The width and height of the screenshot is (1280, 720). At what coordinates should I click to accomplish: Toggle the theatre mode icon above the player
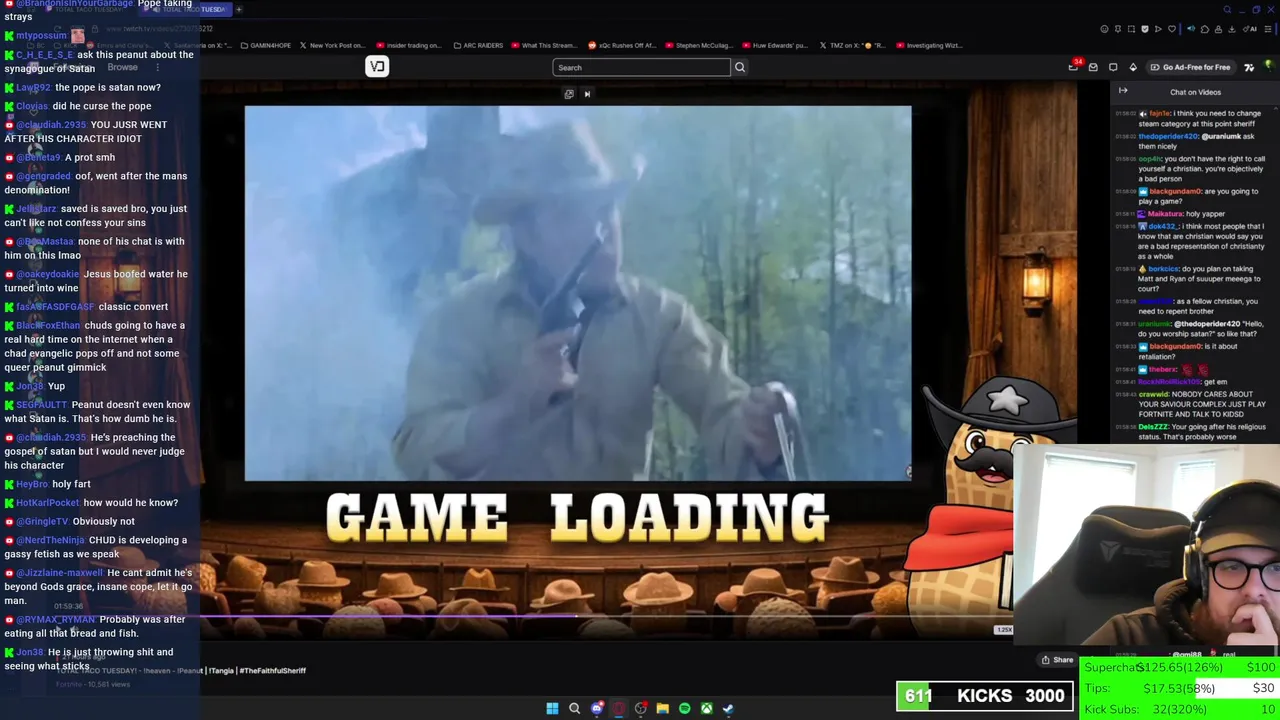(x=569, y=94)
